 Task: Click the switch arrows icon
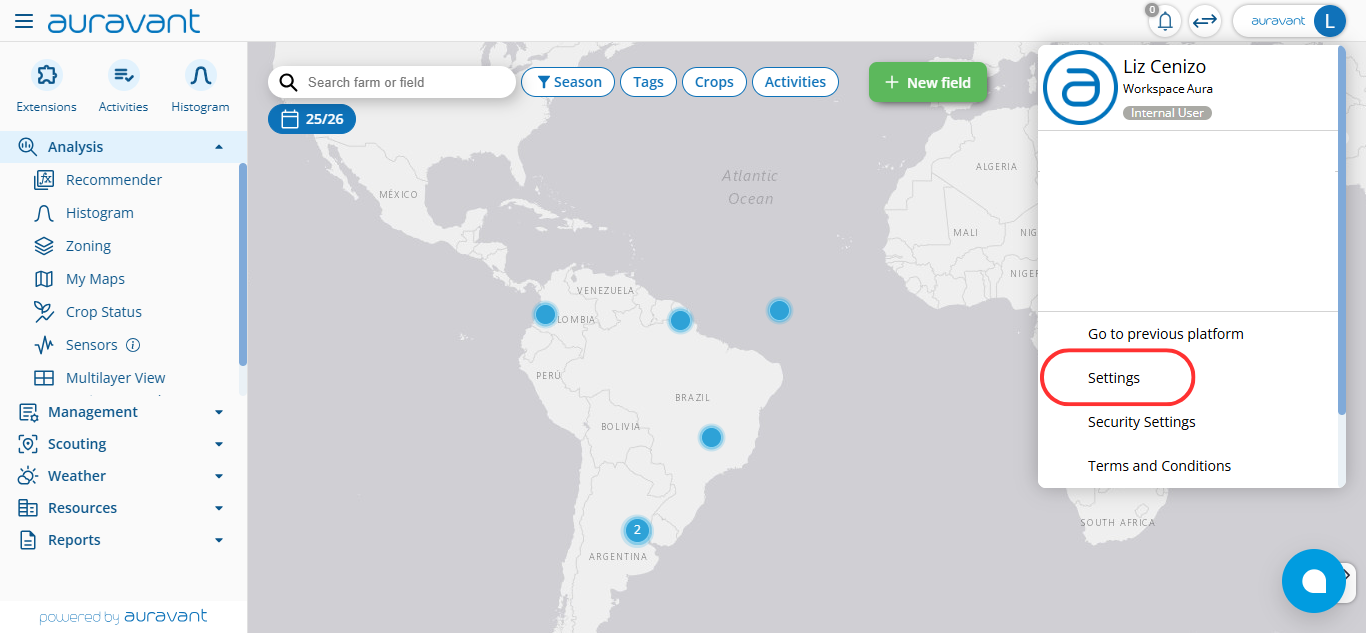(x=1205, y=21)
